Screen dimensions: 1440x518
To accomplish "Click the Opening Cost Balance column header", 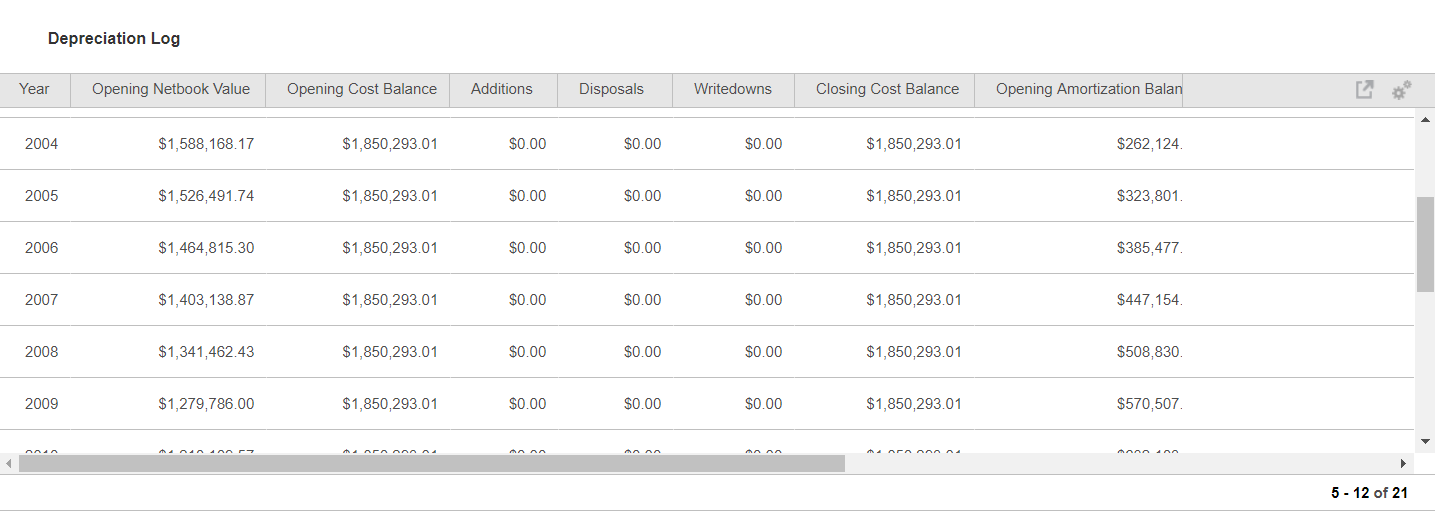I will point(361,89).
